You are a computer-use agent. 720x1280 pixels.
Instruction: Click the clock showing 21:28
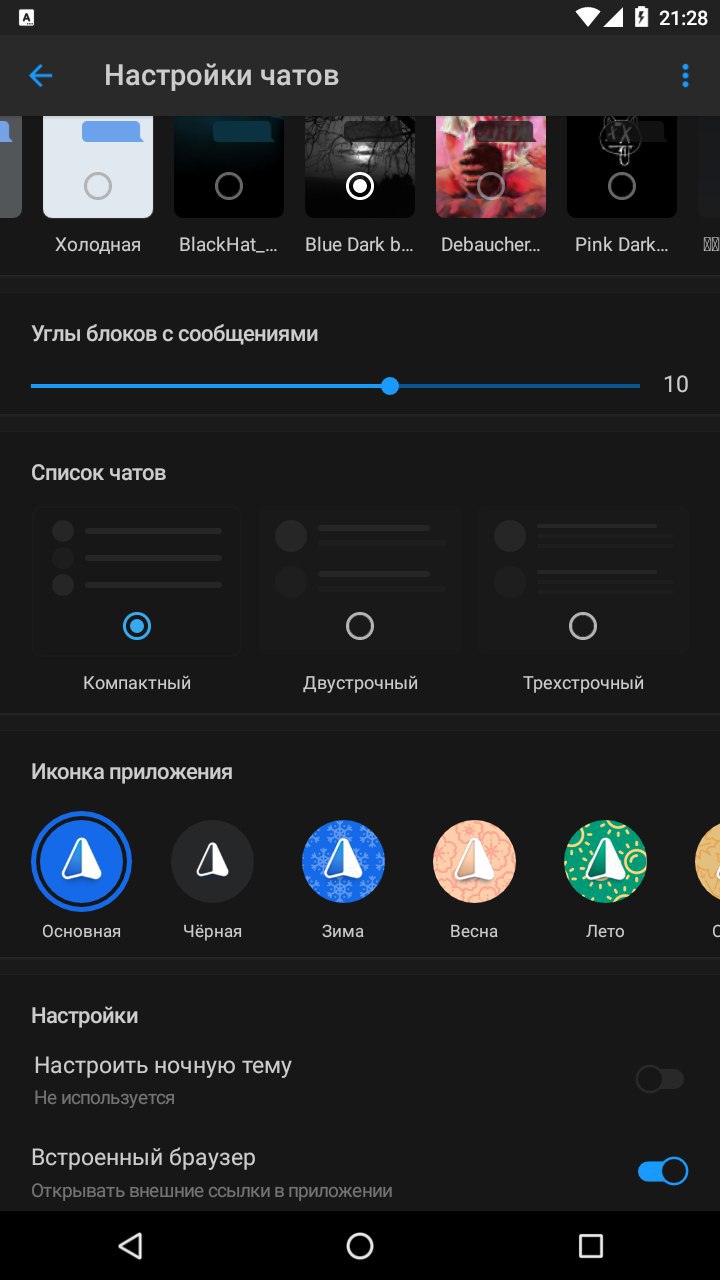click(683, 18)
